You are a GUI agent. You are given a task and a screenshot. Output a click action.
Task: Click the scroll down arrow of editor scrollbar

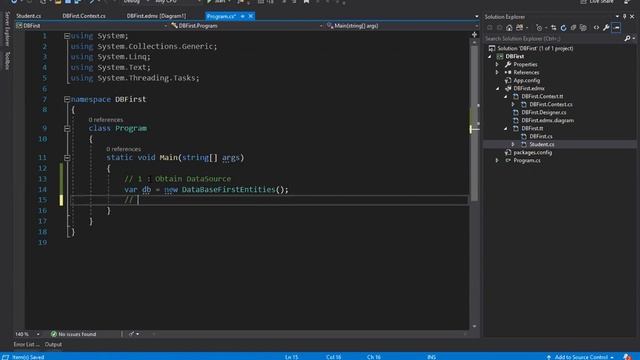tap(474, 326)
